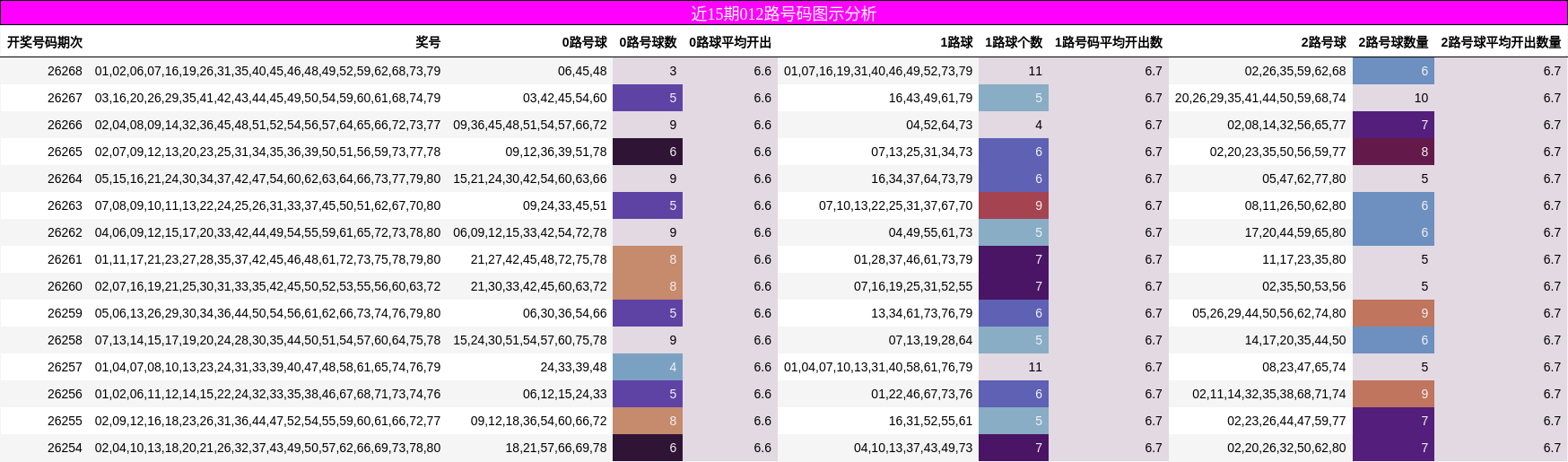This screenshot has width=1568, height=462.
Task: Click the '1路球' column header
Action: 956,42
